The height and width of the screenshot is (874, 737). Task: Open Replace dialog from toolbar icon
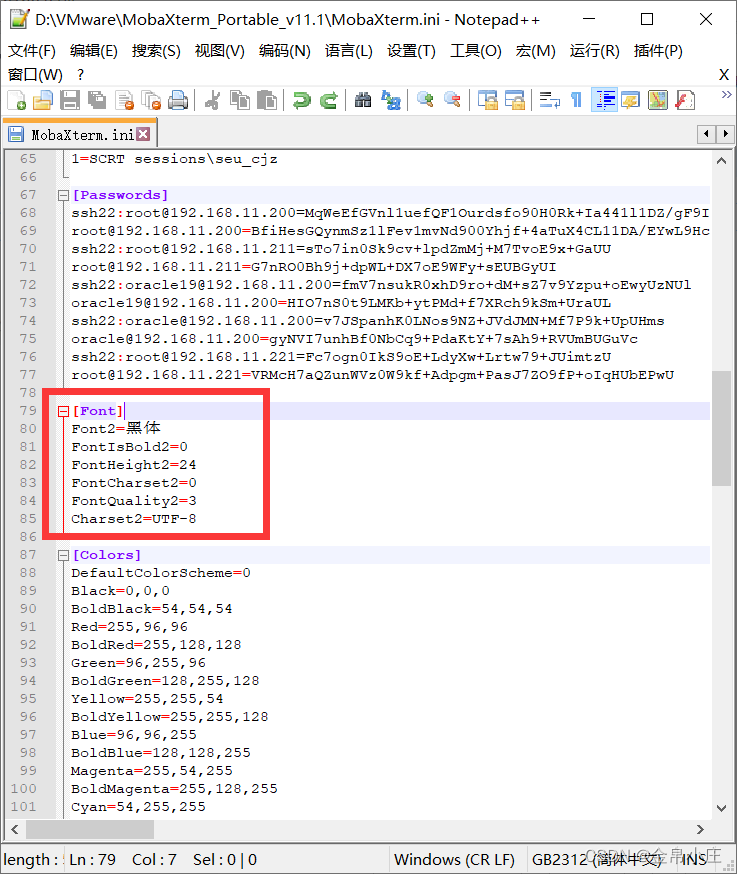pyautogui.click(x=391, y=100)
